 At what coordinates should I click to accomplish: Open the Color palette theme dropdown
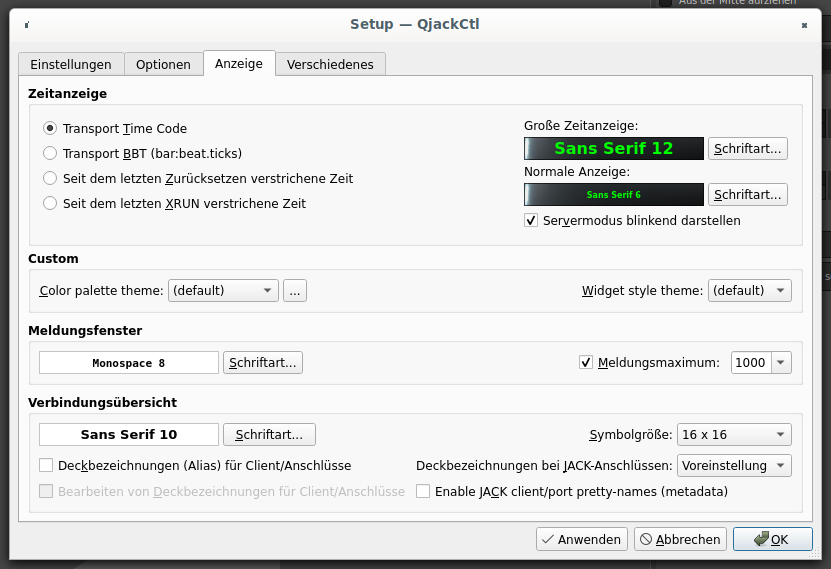[x=223, y=291]
